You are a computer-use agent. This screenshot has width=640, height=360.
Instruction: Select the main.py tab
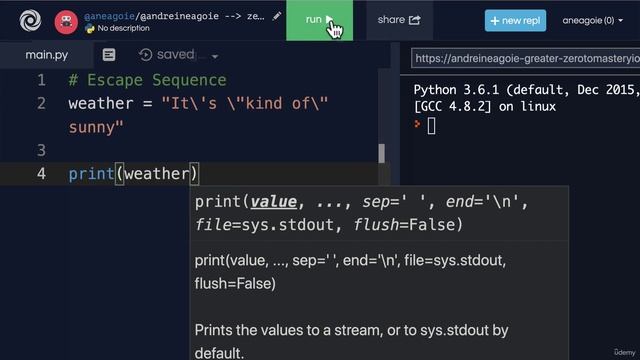pyautogui.click(x=47, y=55)
